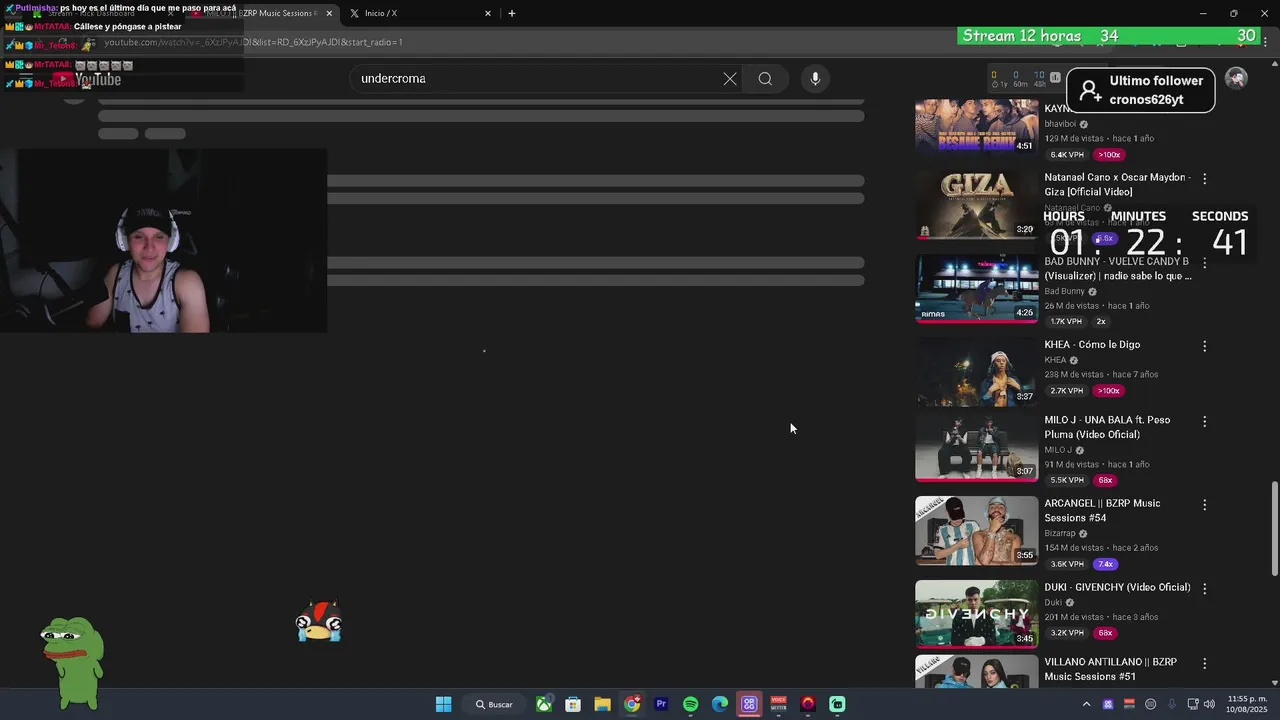The width and height of the screenshot is (1280, 720).
Task: Switch to the Inicio / X tab
Action: click(x=420, y=13)
